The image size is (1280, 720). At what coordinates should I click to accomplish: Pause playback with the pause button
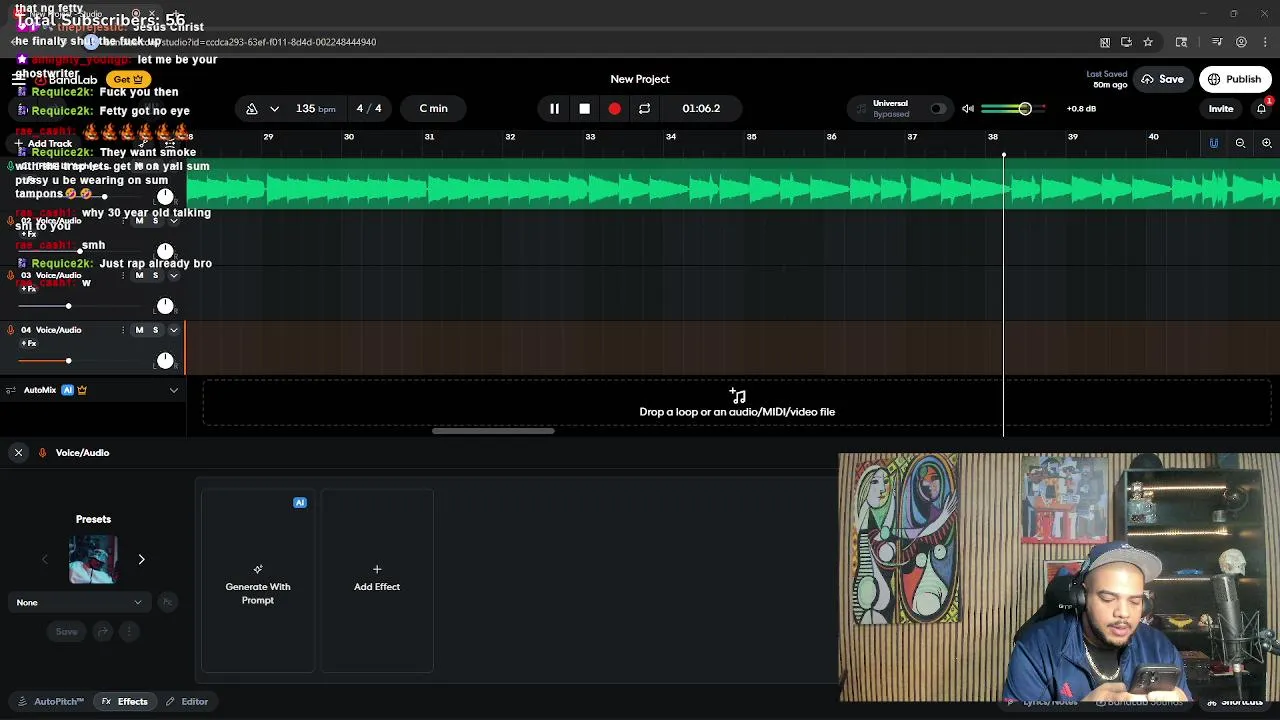click(554, 108)
